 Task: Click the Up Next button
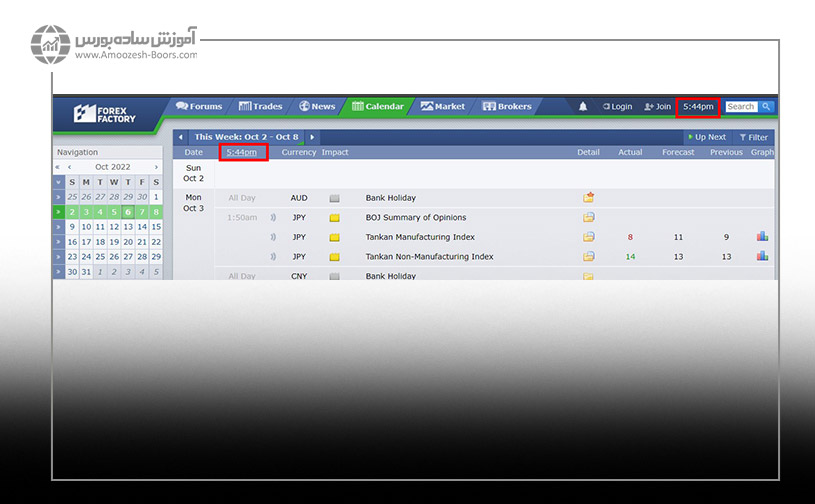click(x=706, y=137)
